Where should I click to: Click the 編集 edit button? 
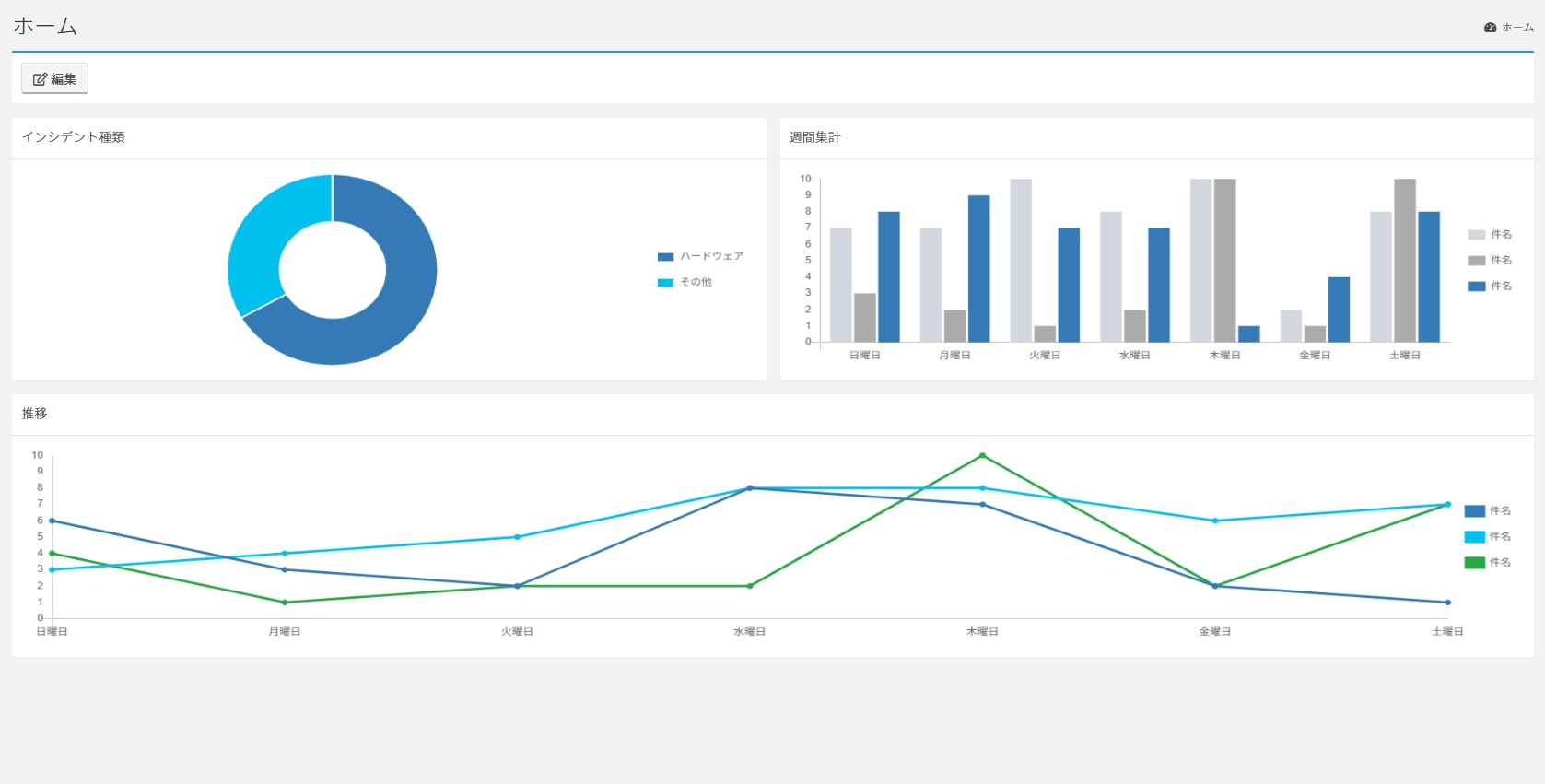[x=55, y=79]
